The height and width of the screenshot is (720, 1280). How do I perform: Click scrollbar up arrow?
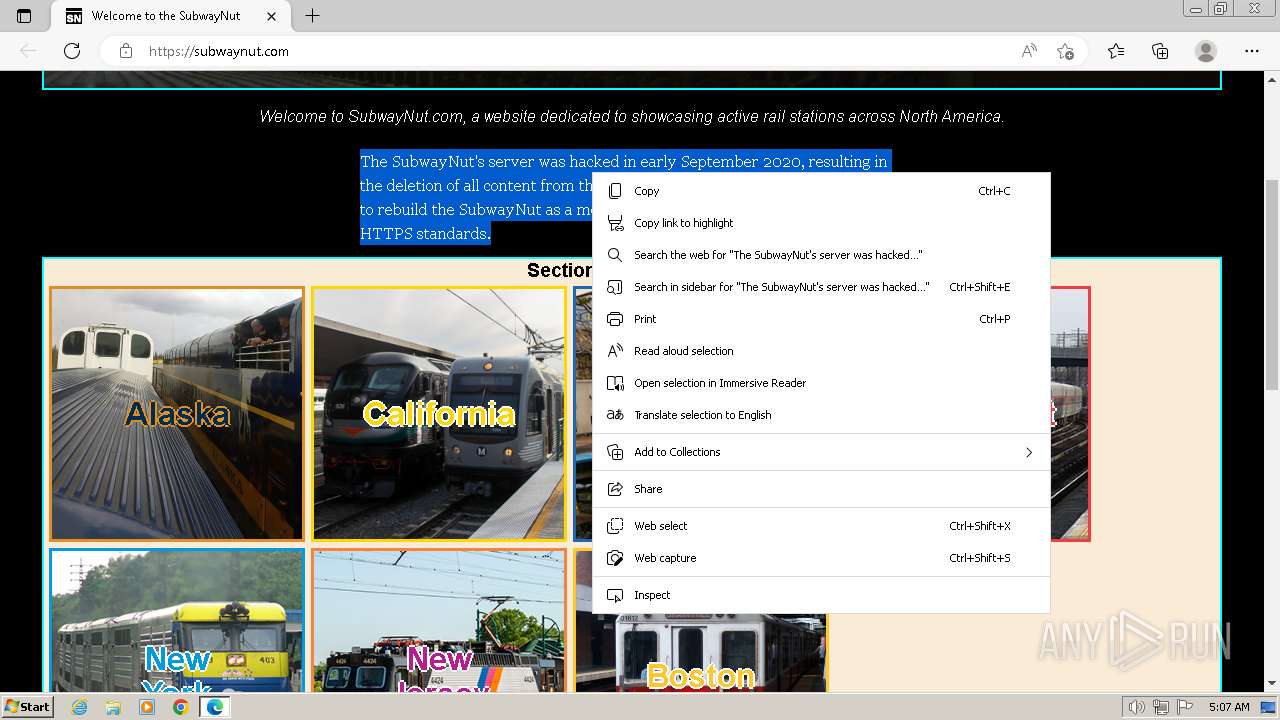point(1272,77)
